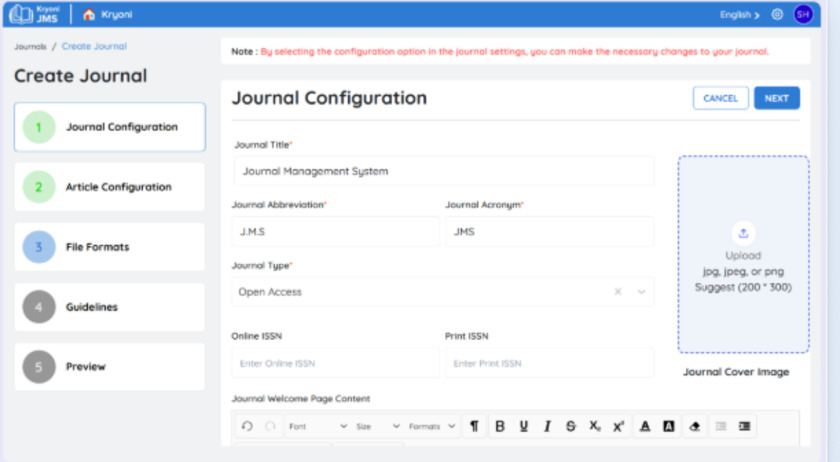This screenshot has width=840, height=462.
Task: Toggle paragraph format in the editor
Action: tap(474, 426)
